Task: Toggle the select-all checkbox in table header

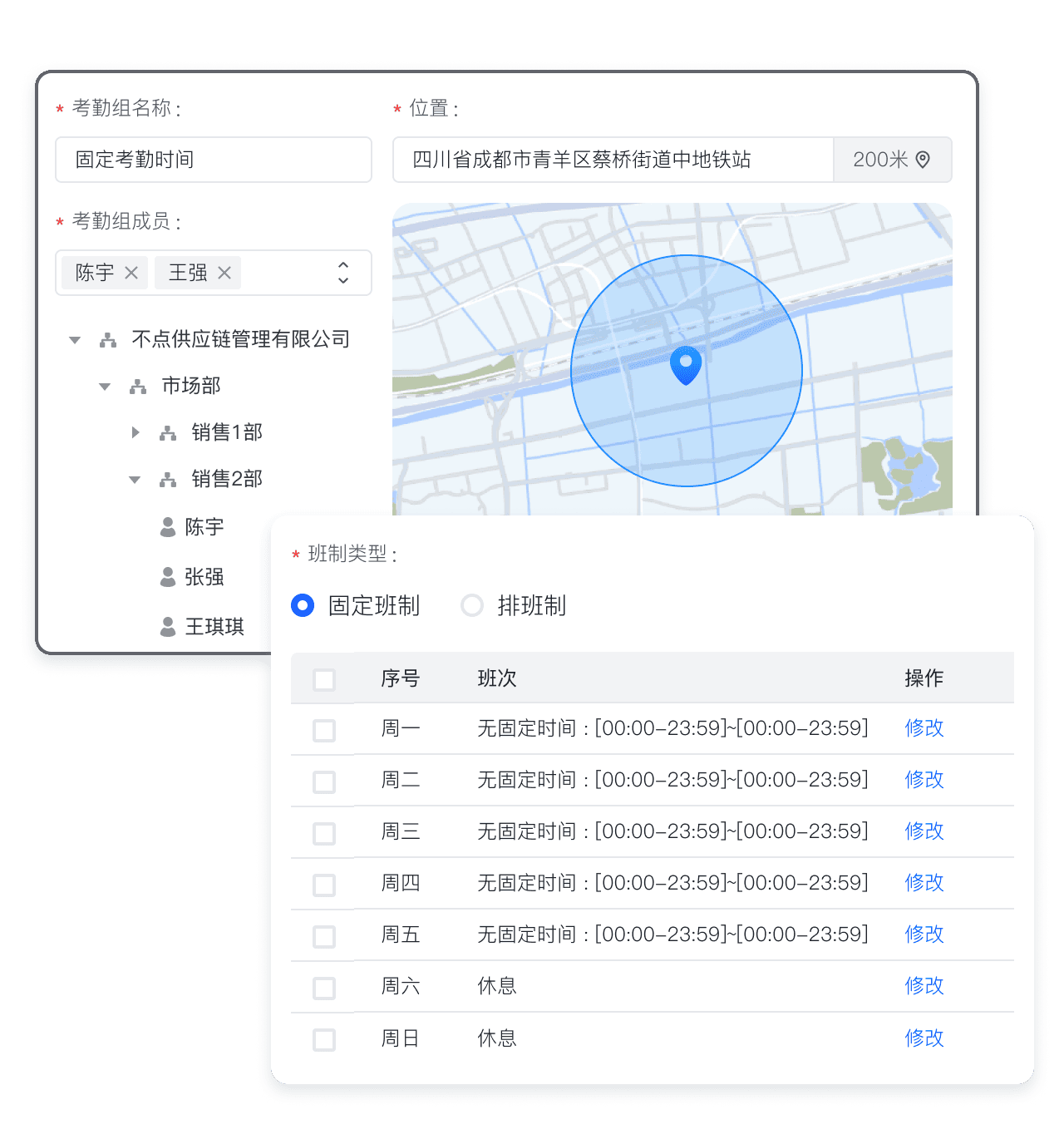Action: click(324, 679)
